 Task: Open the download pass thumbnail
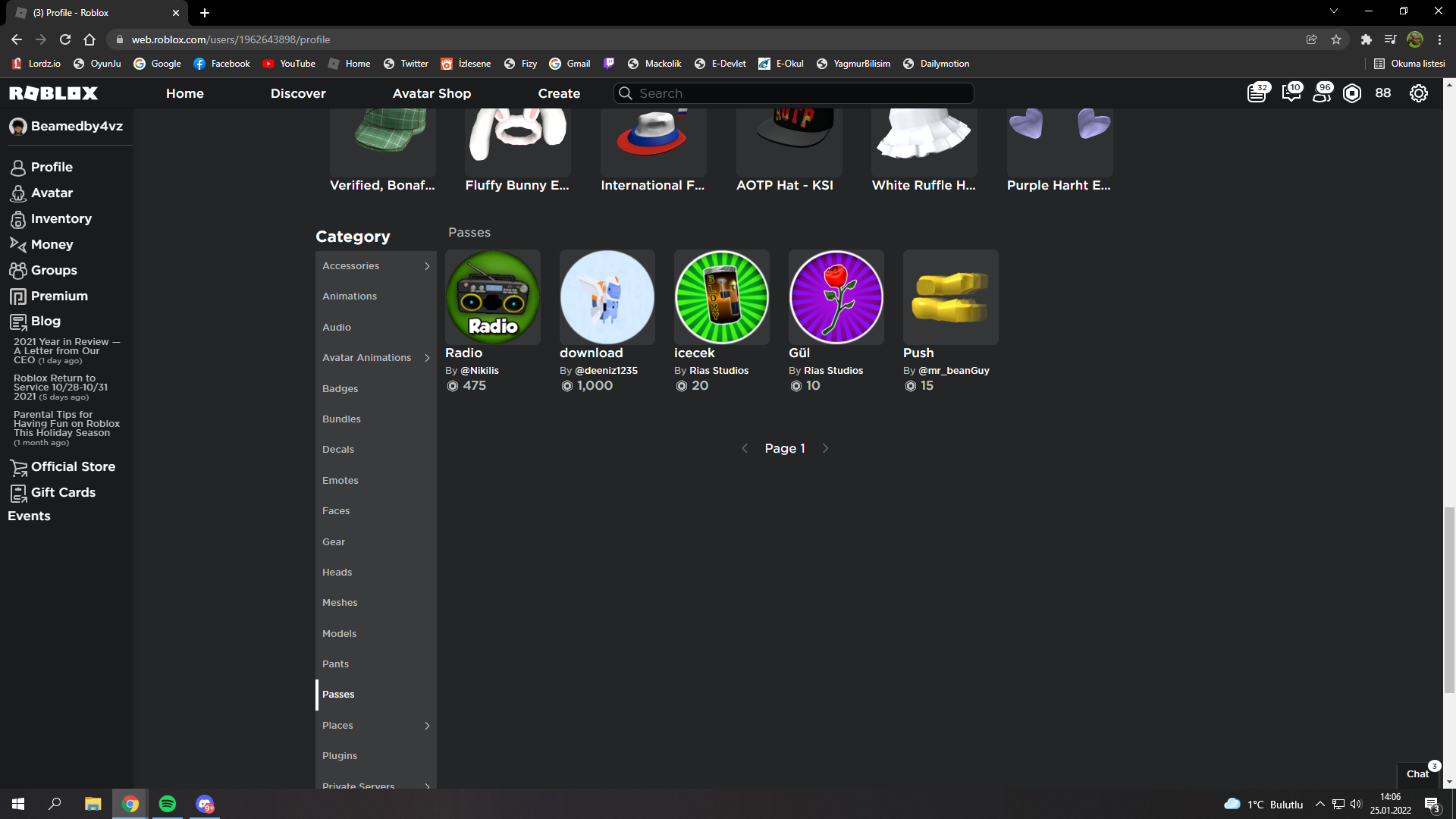(607, 297)
